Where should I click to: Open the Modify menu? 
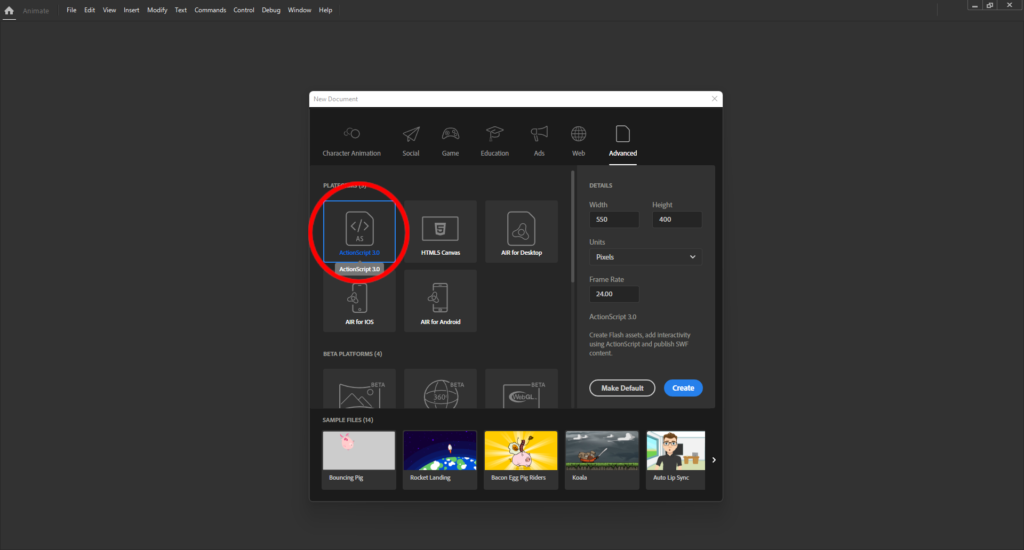157,10
